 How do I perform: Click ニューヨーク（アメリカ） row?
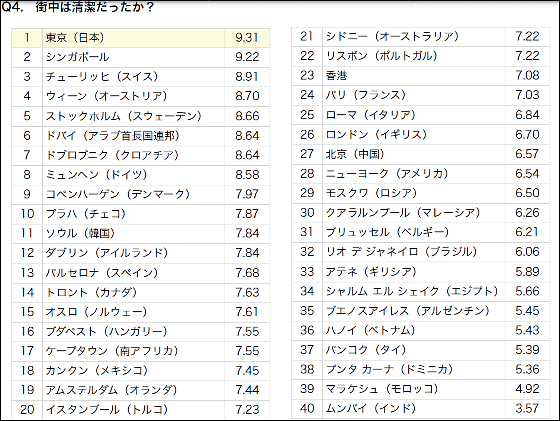tap(421, 174)
